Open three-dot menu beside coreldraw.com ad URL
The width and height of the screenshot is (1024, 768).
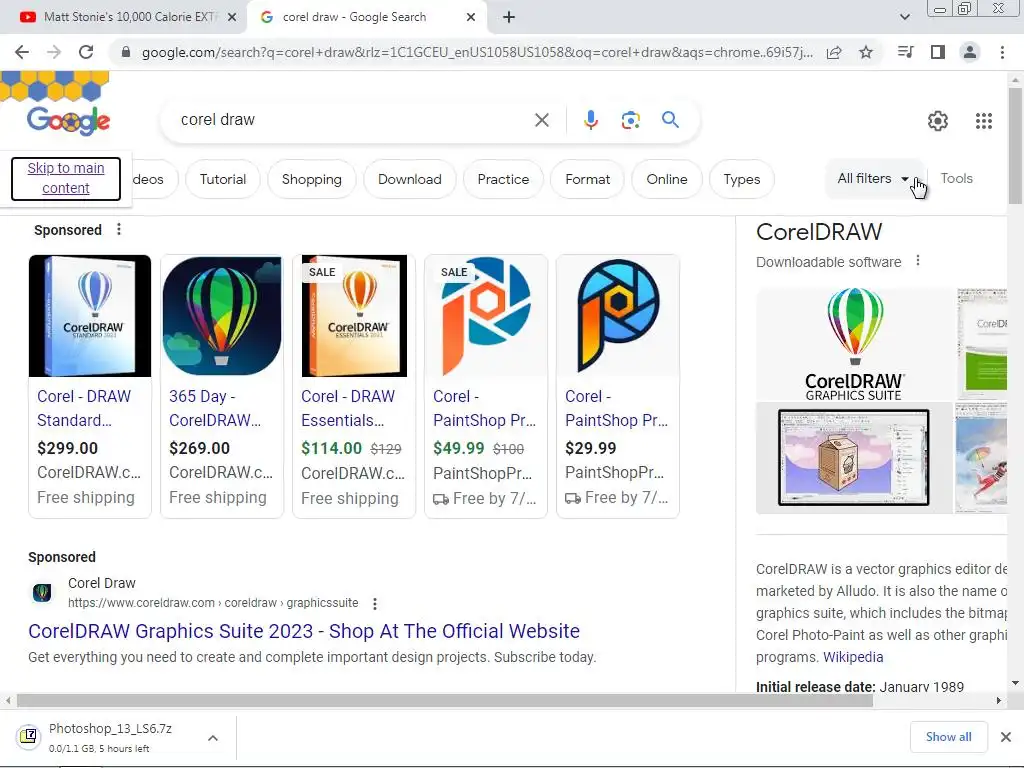tap(374, 603)
